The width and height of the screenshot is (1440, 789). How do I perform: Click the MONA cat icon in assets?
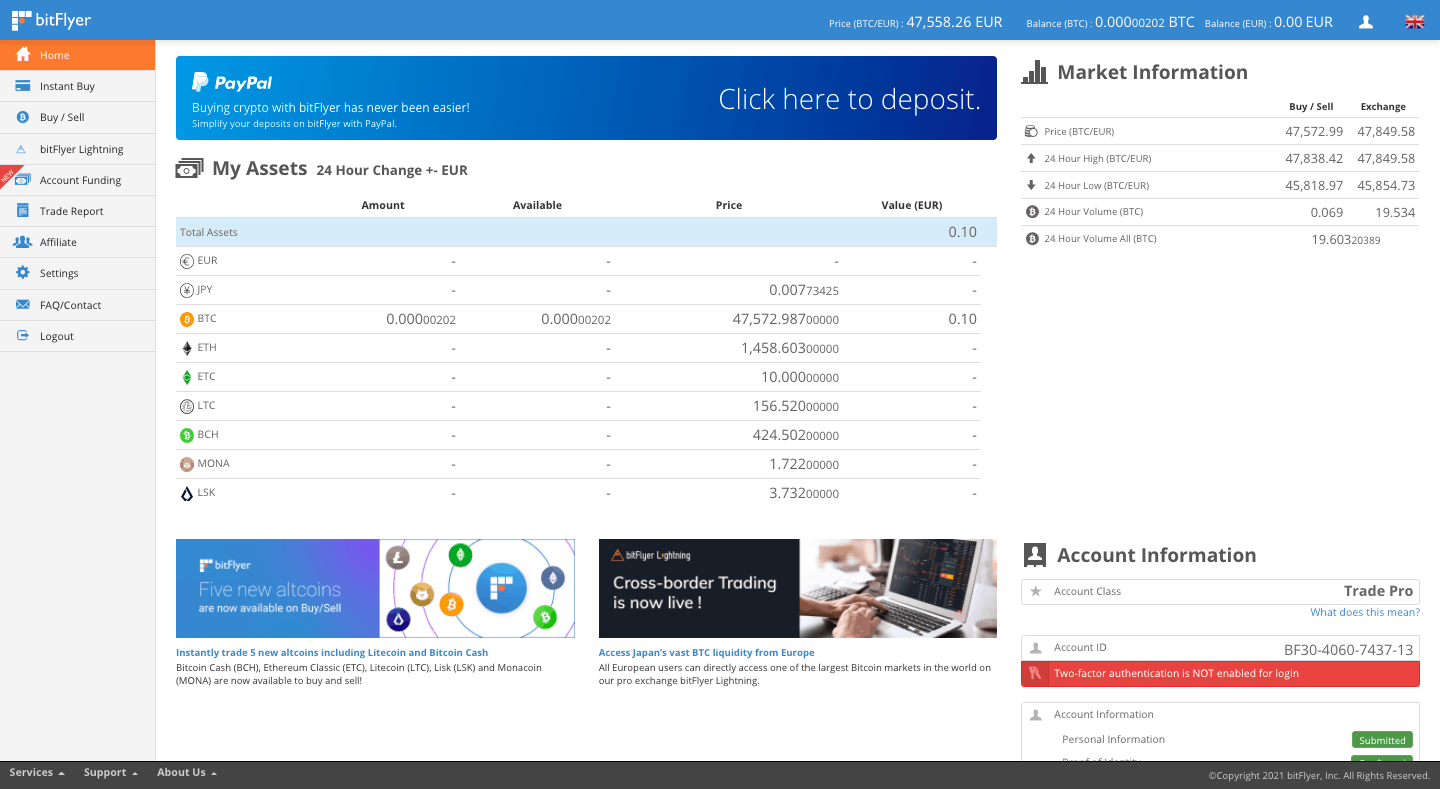point(187,464)
